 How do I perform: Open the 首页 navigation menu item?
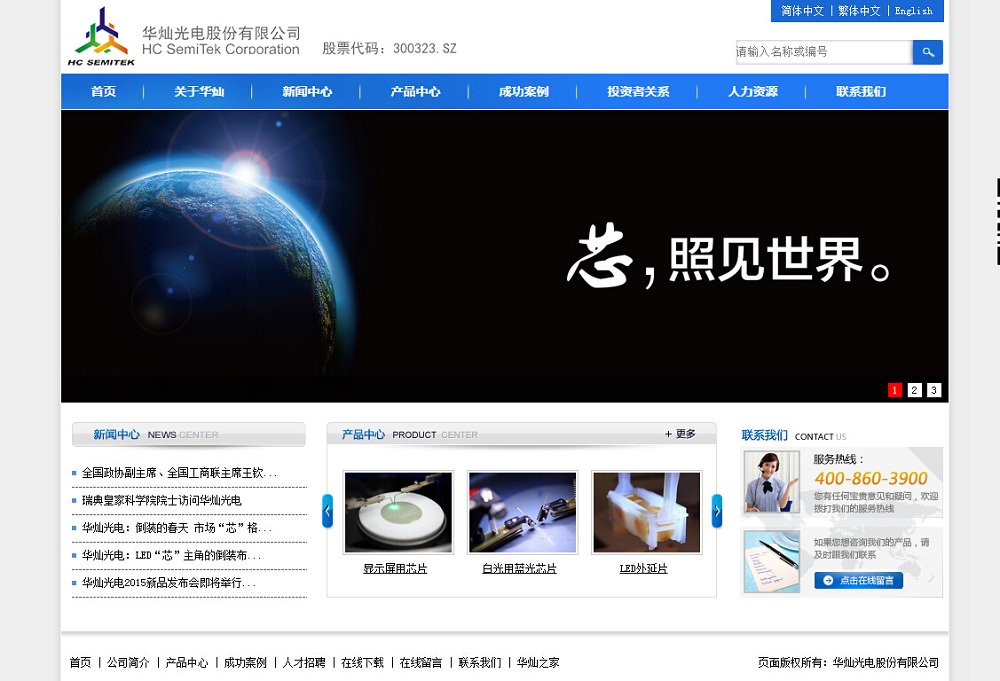(x=103, y=92)
